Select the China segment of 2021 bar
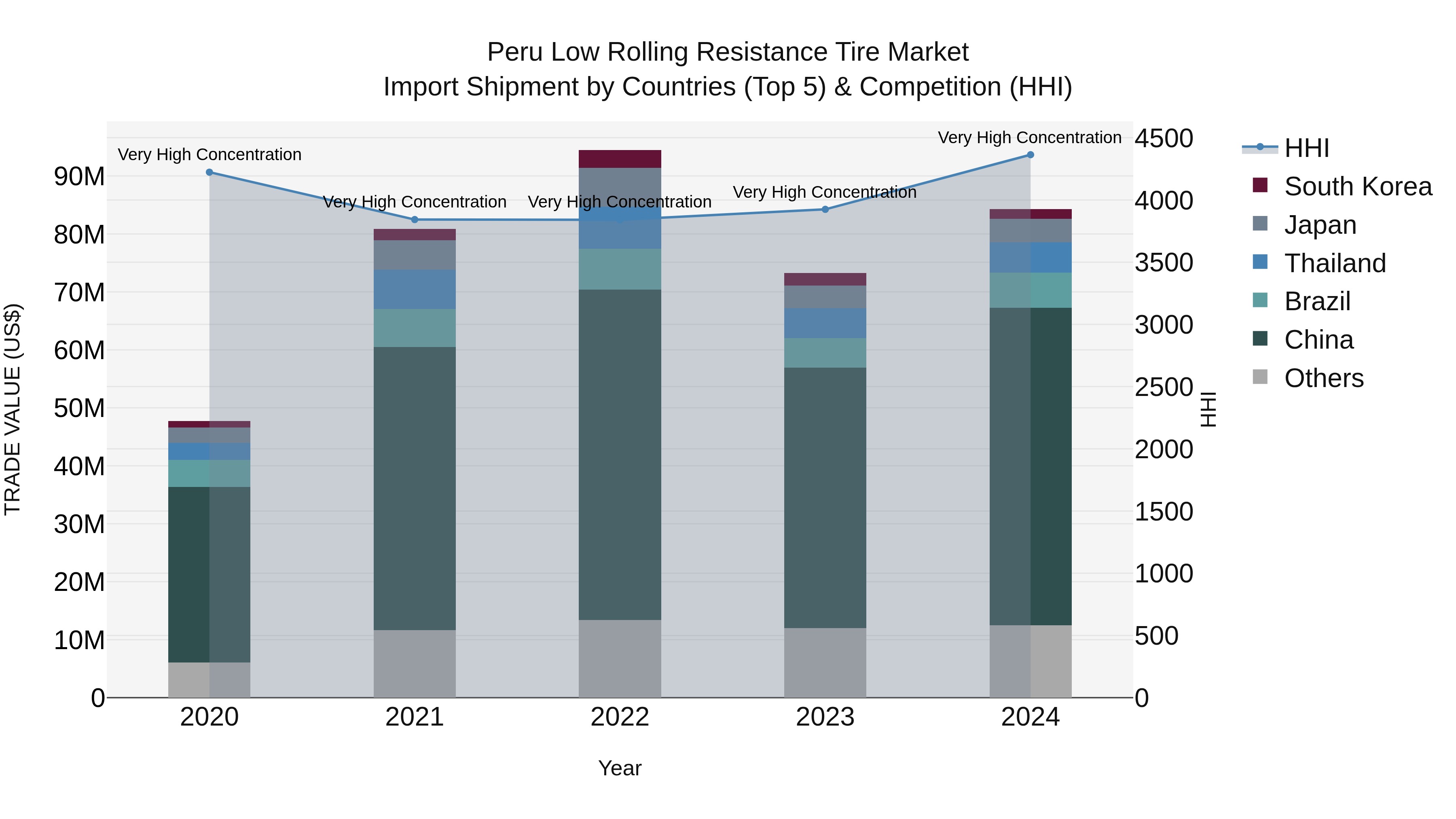1456x819 pixels. [x=414, y=488]
